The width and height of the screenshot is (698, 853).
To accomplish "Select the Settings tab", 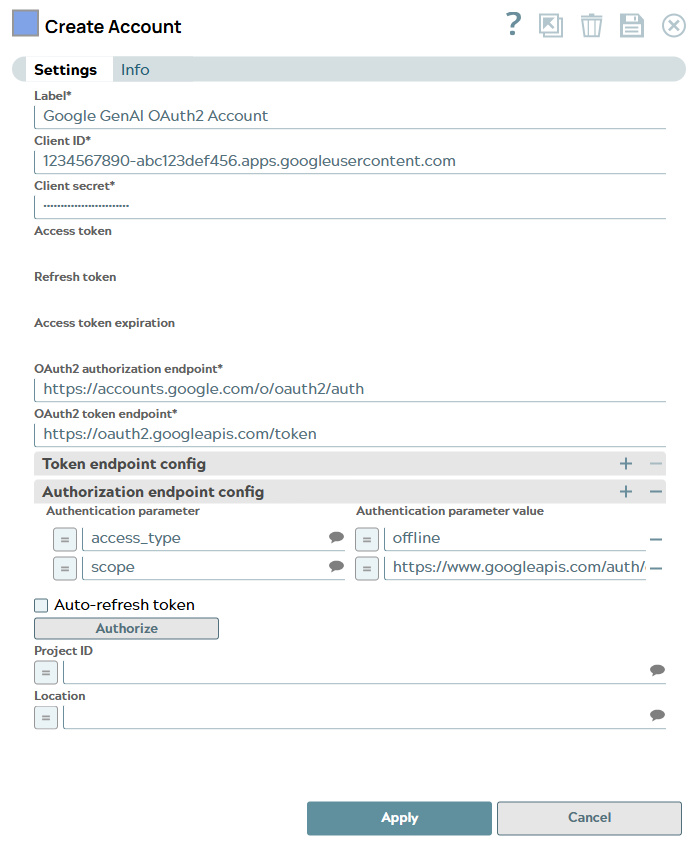I will click(66, 69).
